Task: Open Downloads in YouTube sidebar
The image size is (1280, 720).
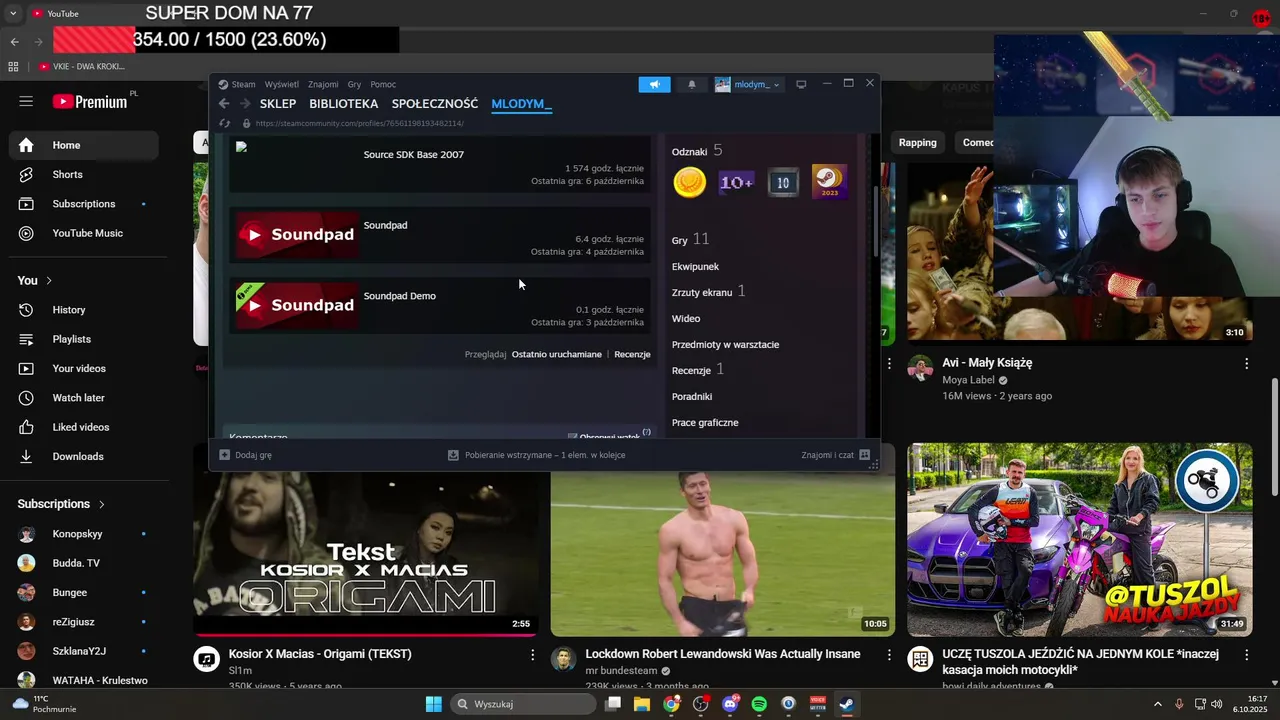Action: tap(84, 456)
